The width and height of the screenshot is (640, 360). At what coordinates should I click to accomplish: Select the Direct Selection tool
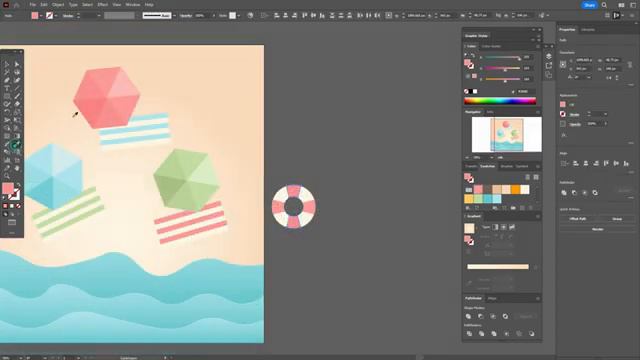pos(17,64)
